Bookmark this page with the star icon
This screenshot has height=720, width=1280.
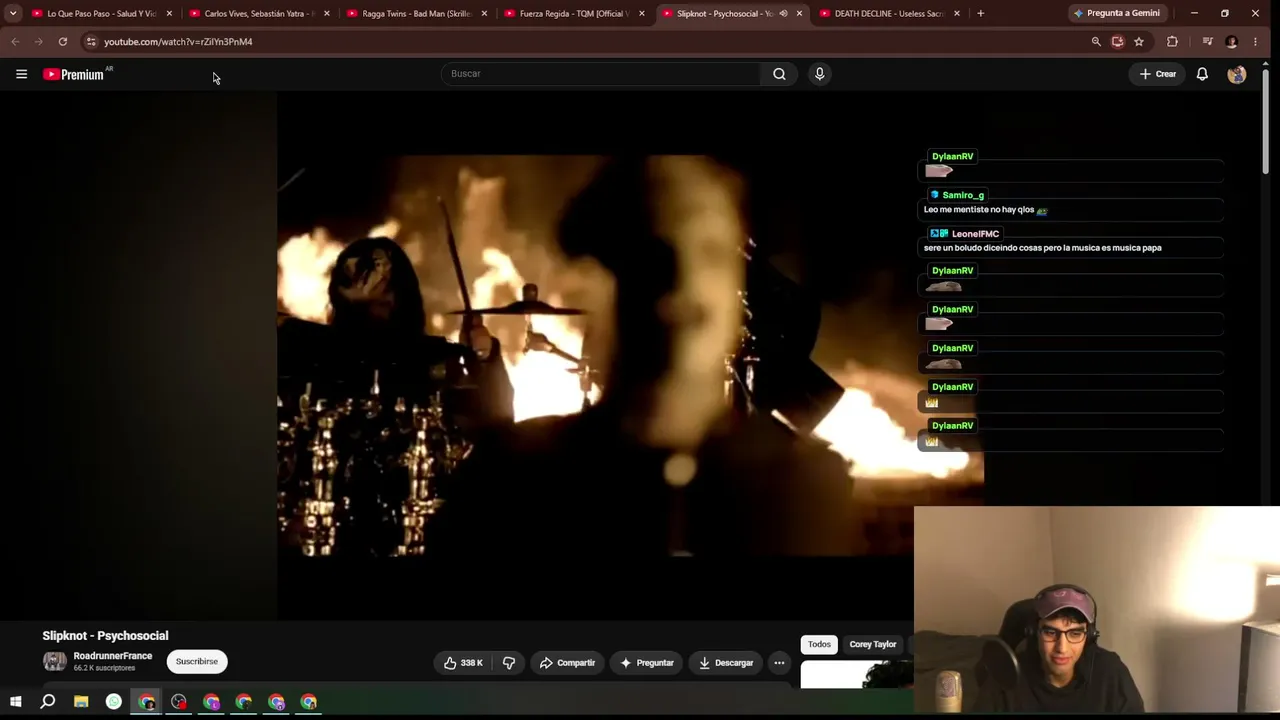tap(1139, 42)
